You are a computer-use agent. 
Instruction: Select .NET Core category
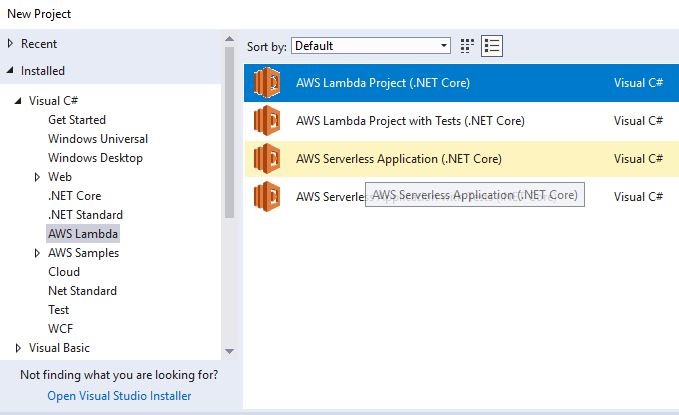74,196
